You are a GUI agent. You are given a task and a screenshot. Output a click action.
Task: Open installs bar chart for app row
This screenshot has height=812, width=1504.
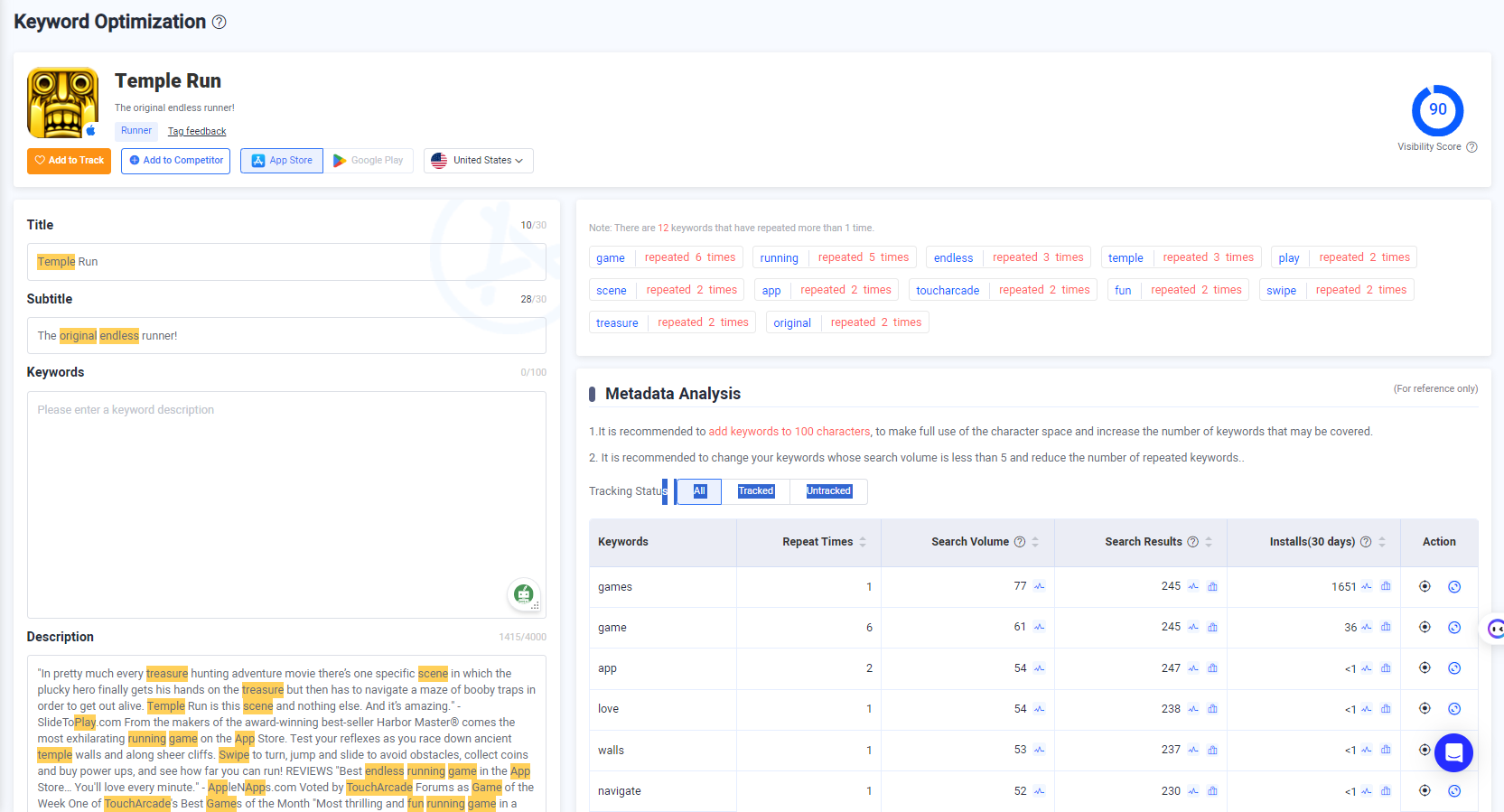[x=1386, y=668]
